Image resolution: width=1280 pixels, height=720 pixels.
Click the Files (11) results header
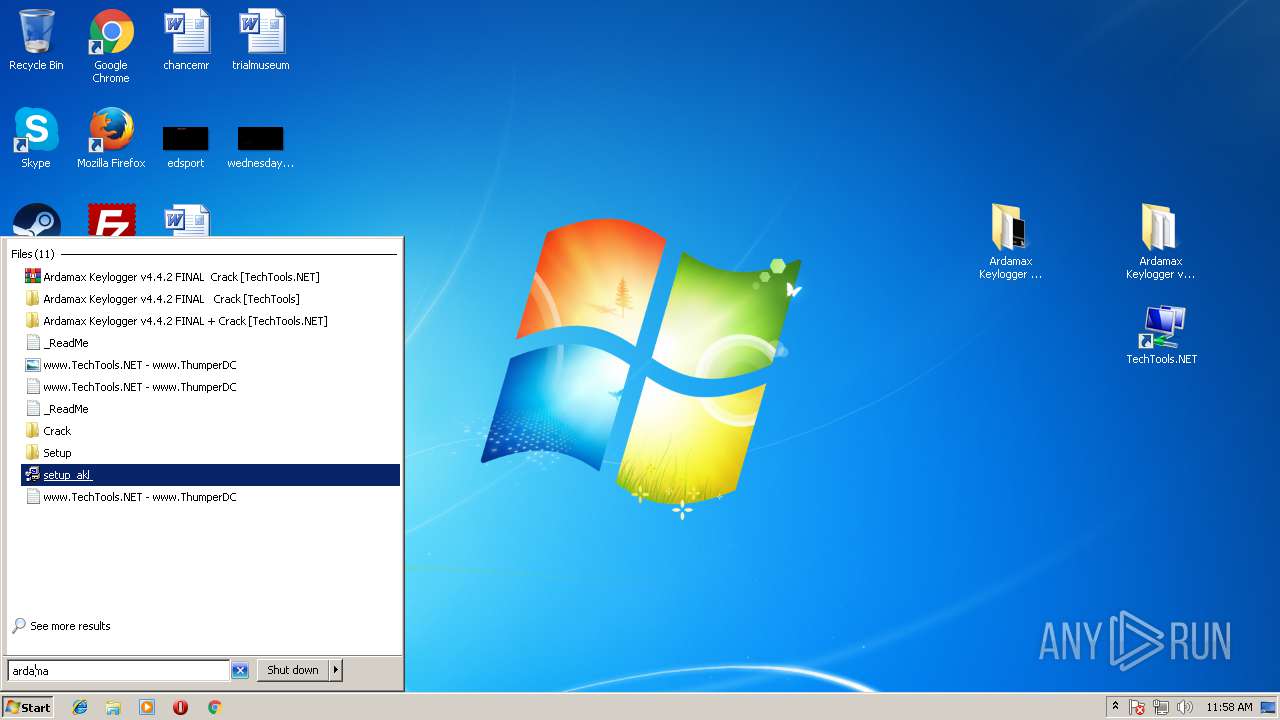click(33, 254)
